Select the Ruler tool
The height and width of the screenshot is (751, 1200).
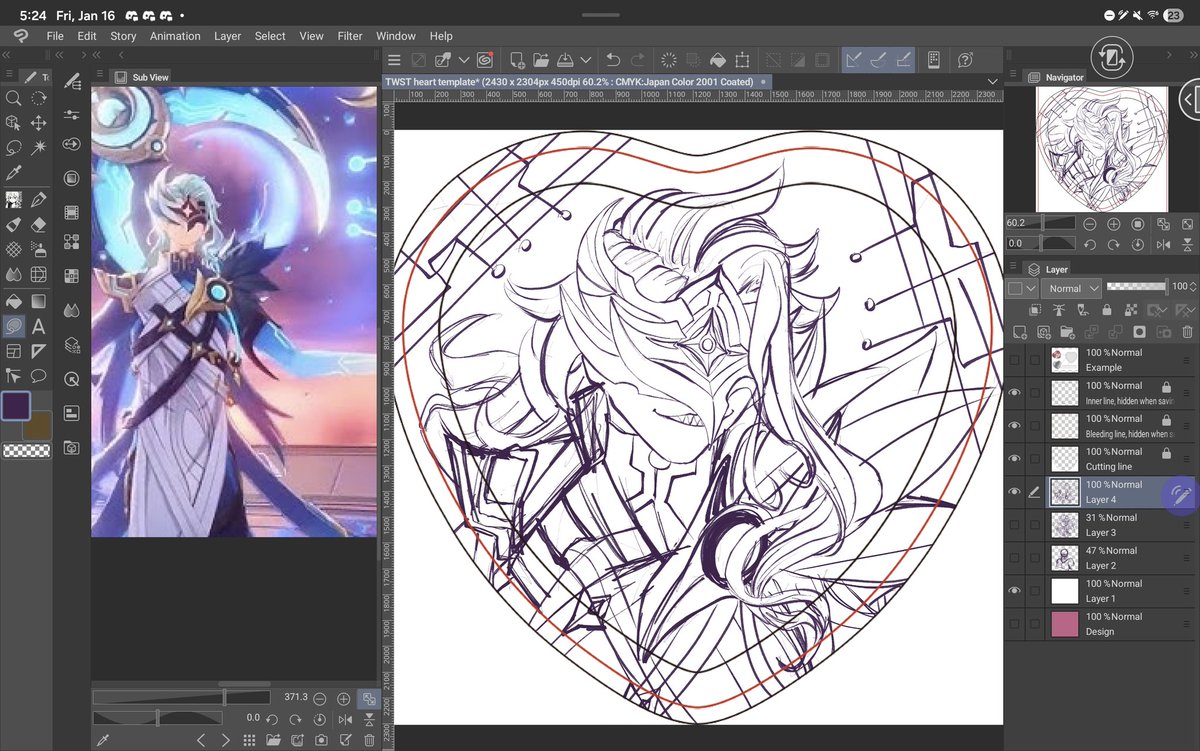39,351
